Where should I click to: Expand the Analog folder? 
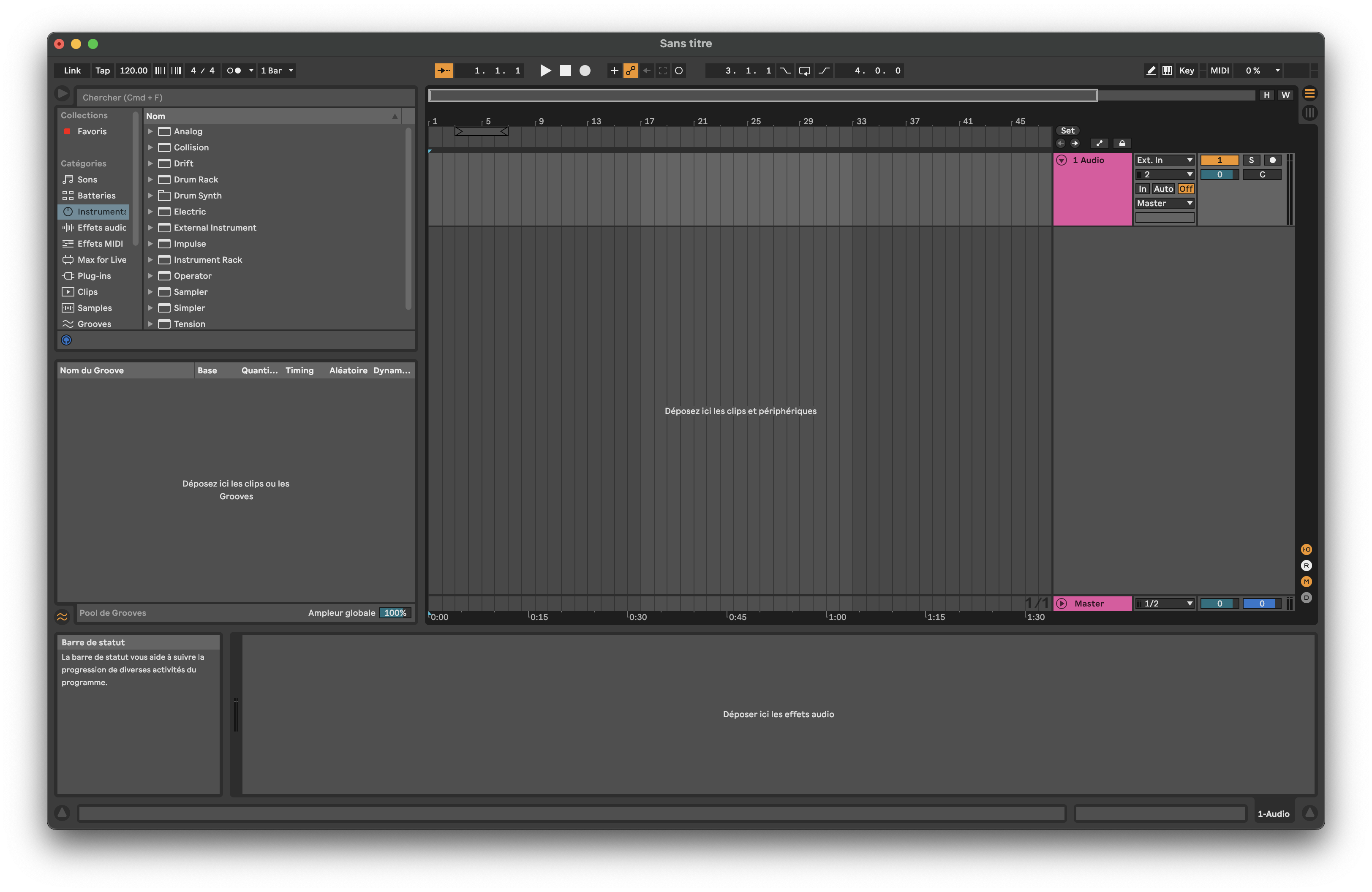click(x=150, y=131)
